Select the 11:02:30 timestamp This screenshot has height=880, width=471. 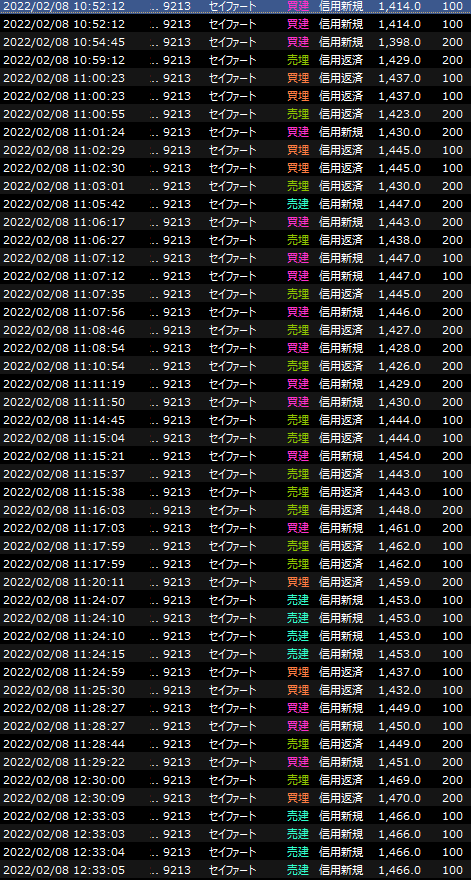(64, 168)
